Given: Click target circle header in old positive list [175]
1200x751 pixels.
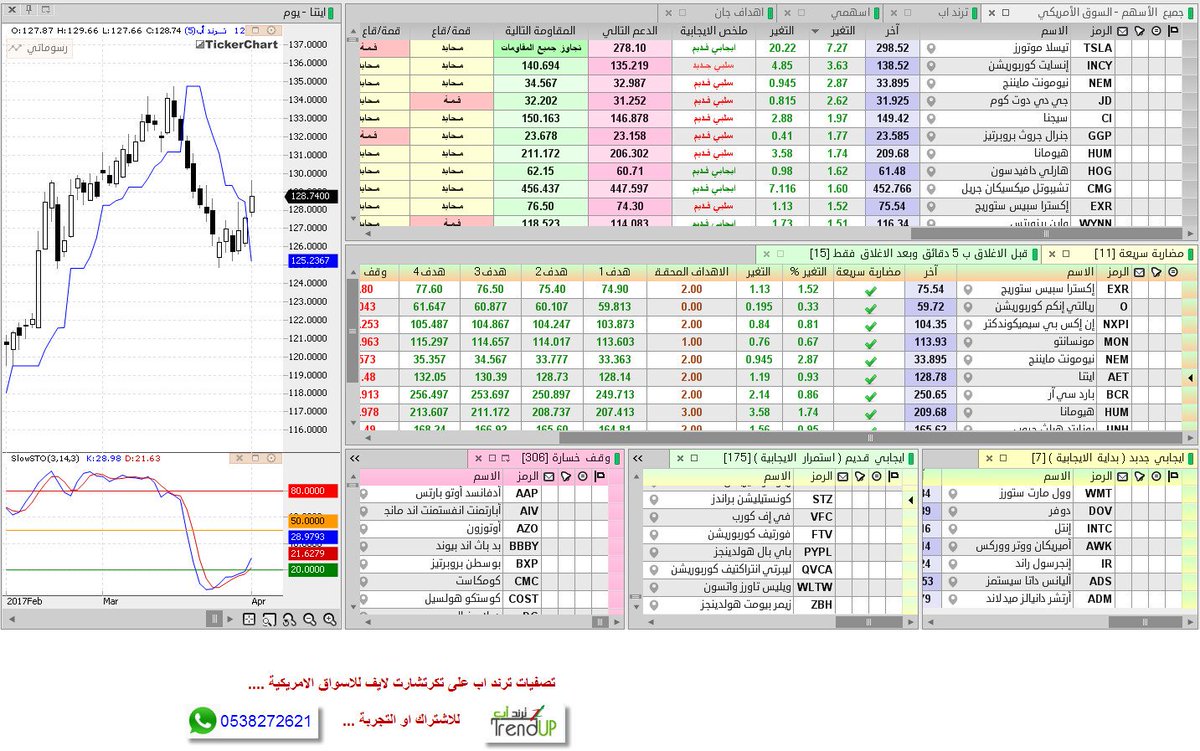Looking at the screenshot, I should 877,476.
